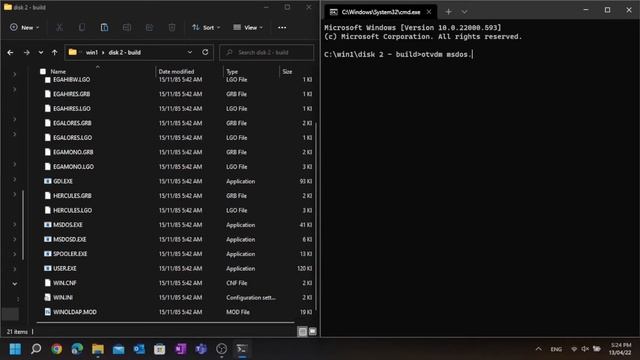Open the Windows Start menu

[x=16, y=349]
